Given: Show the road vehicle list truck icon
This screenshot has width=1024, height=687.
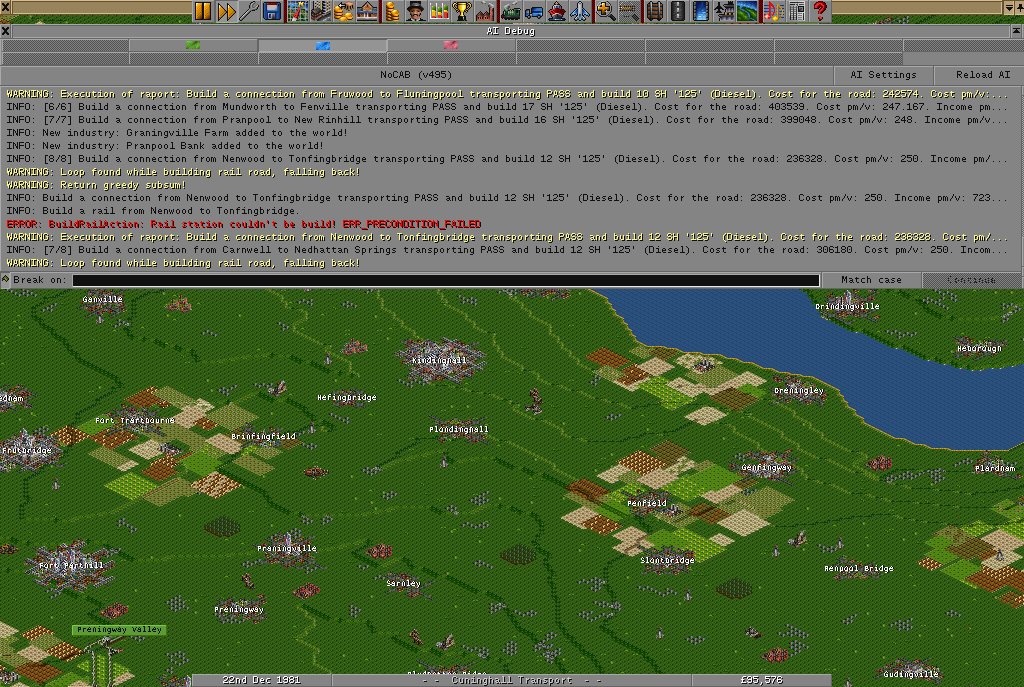Looking at the screenshot, I should tap(533, 11).
